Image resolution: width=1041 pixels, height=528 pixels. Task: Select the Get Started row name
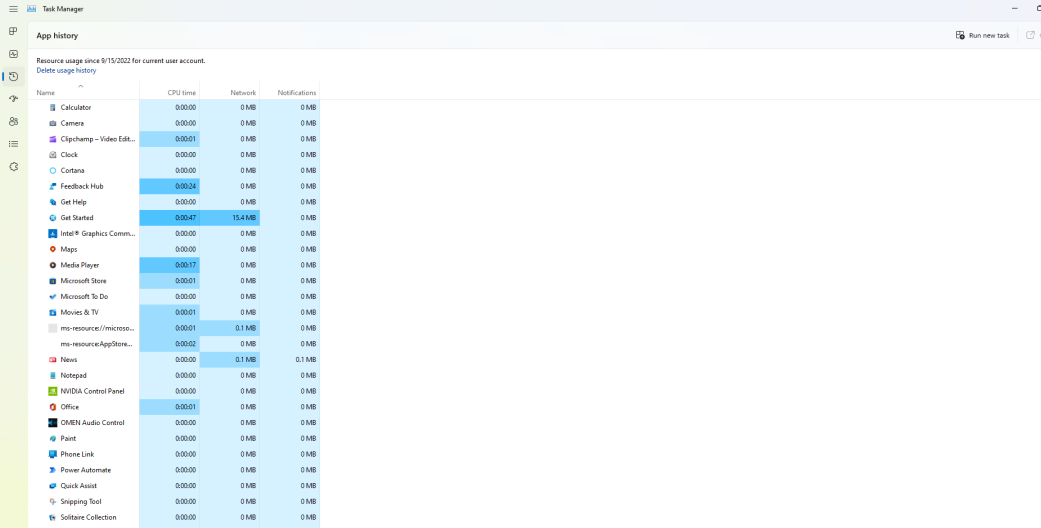pyautogui.click(x=77, y=218)
